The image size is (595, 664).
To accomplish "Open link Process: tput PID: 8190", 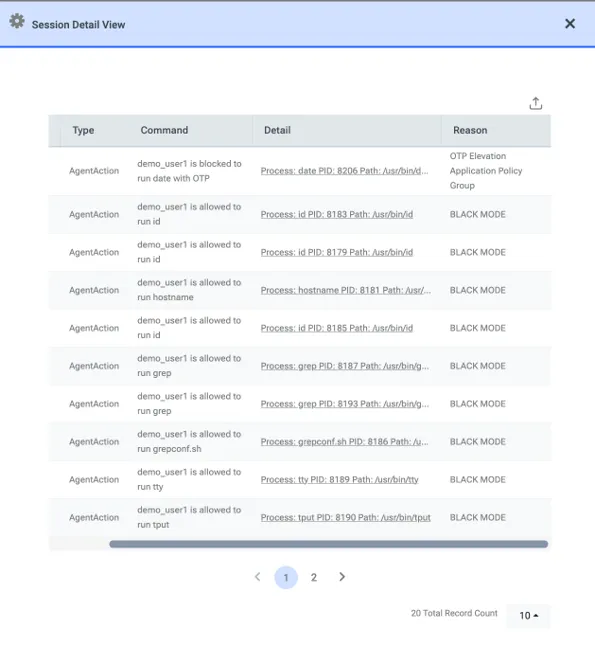I will tap(346, 517).
